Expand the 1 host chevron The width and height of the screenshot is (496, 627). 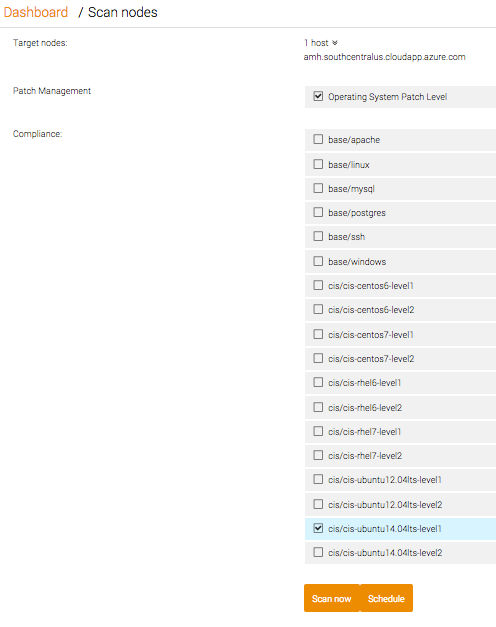(335, 43)
